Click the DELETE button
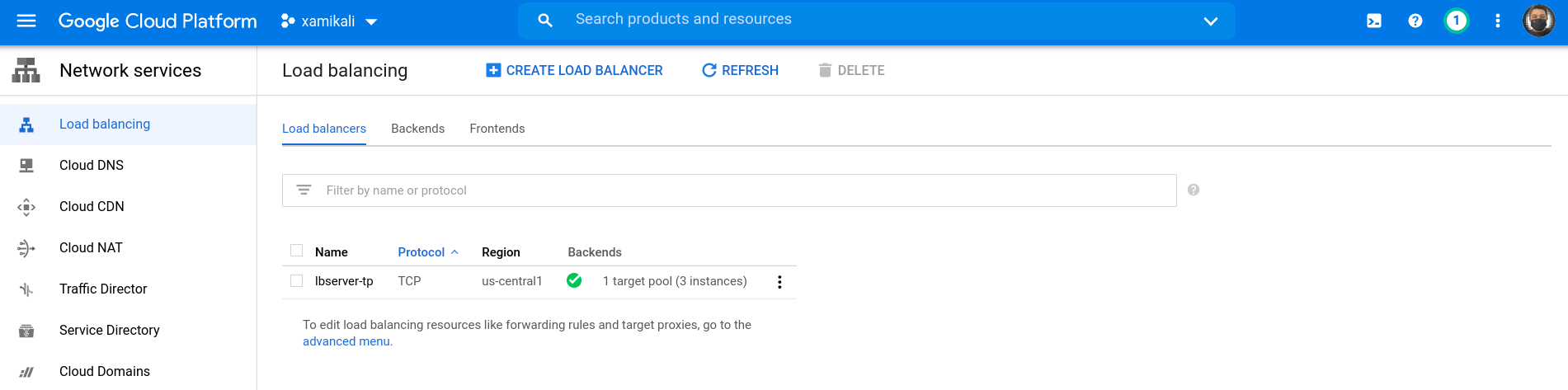 click(x=851, y=71)
